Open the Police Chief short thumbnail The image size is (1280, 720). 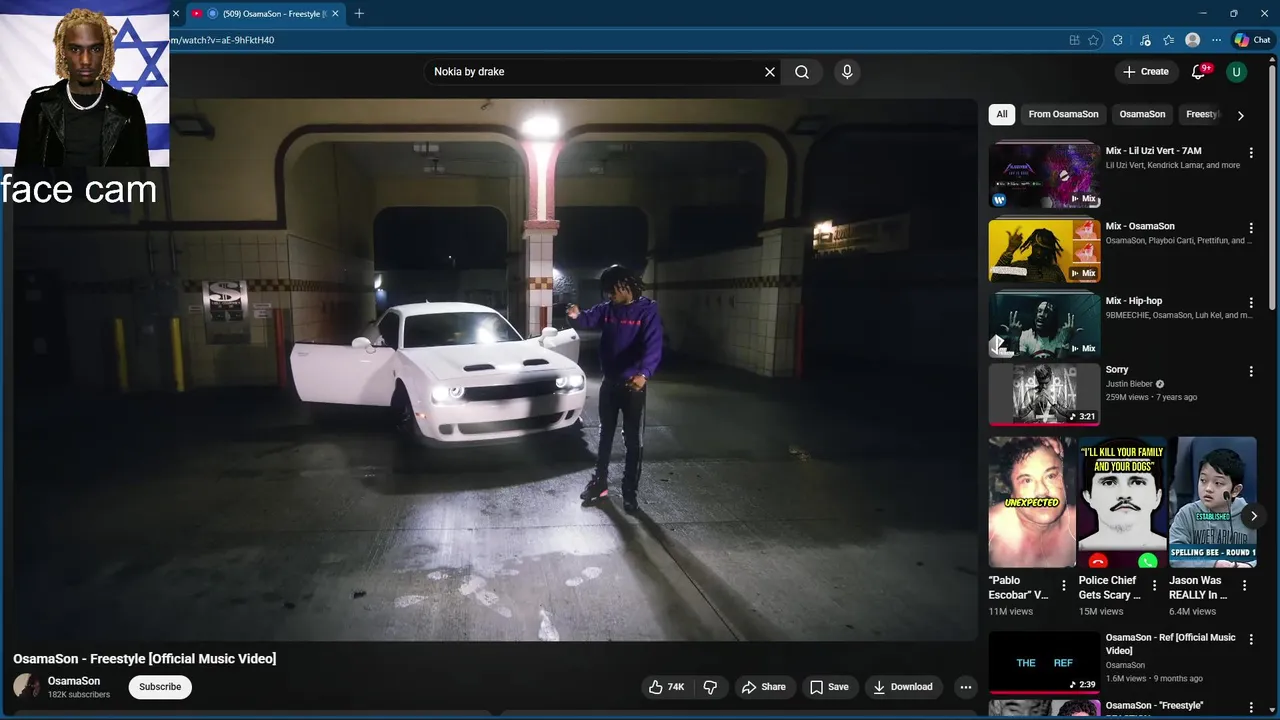[1122, 502]
